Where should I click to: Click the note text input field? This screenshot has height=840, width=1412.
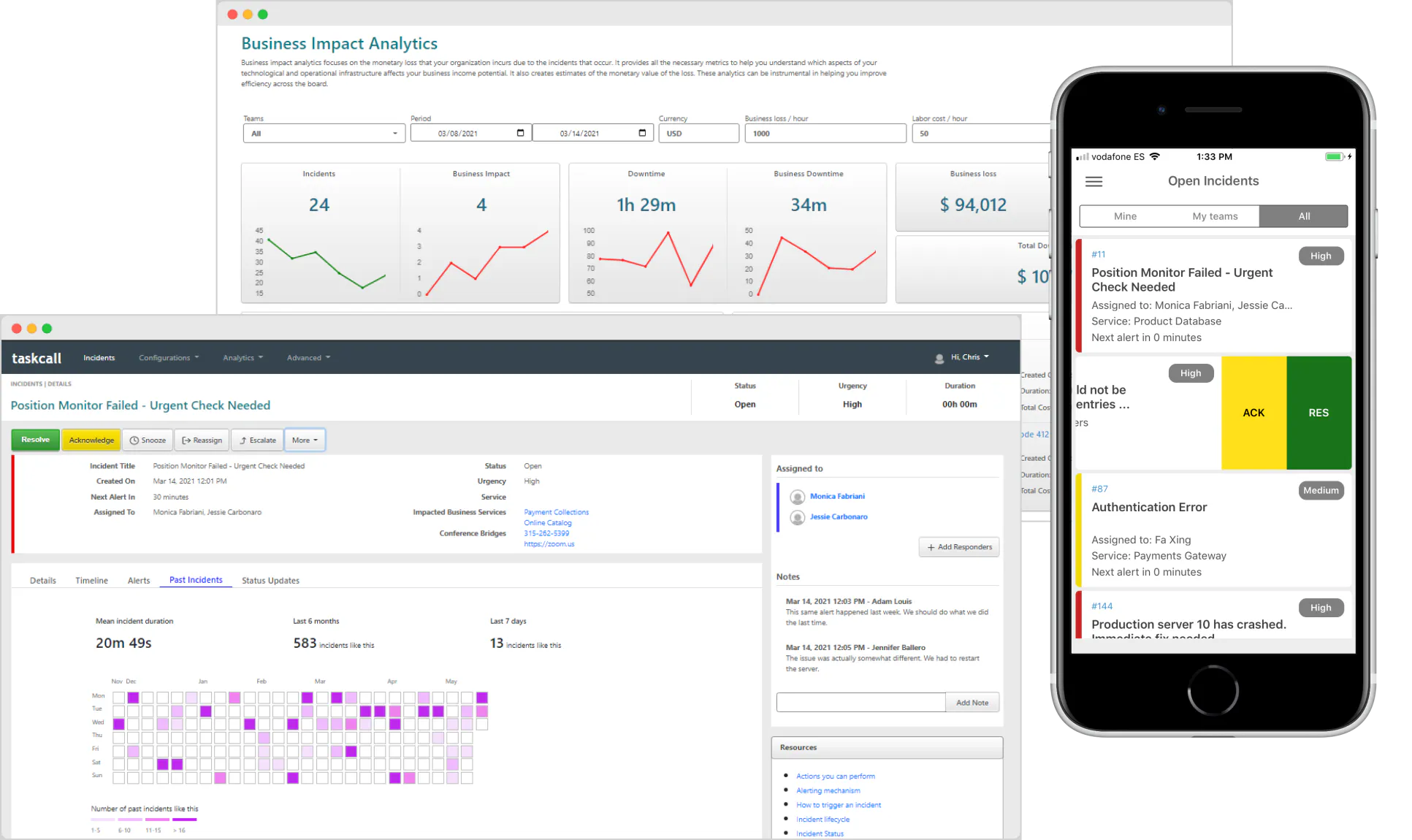(860, 703)
